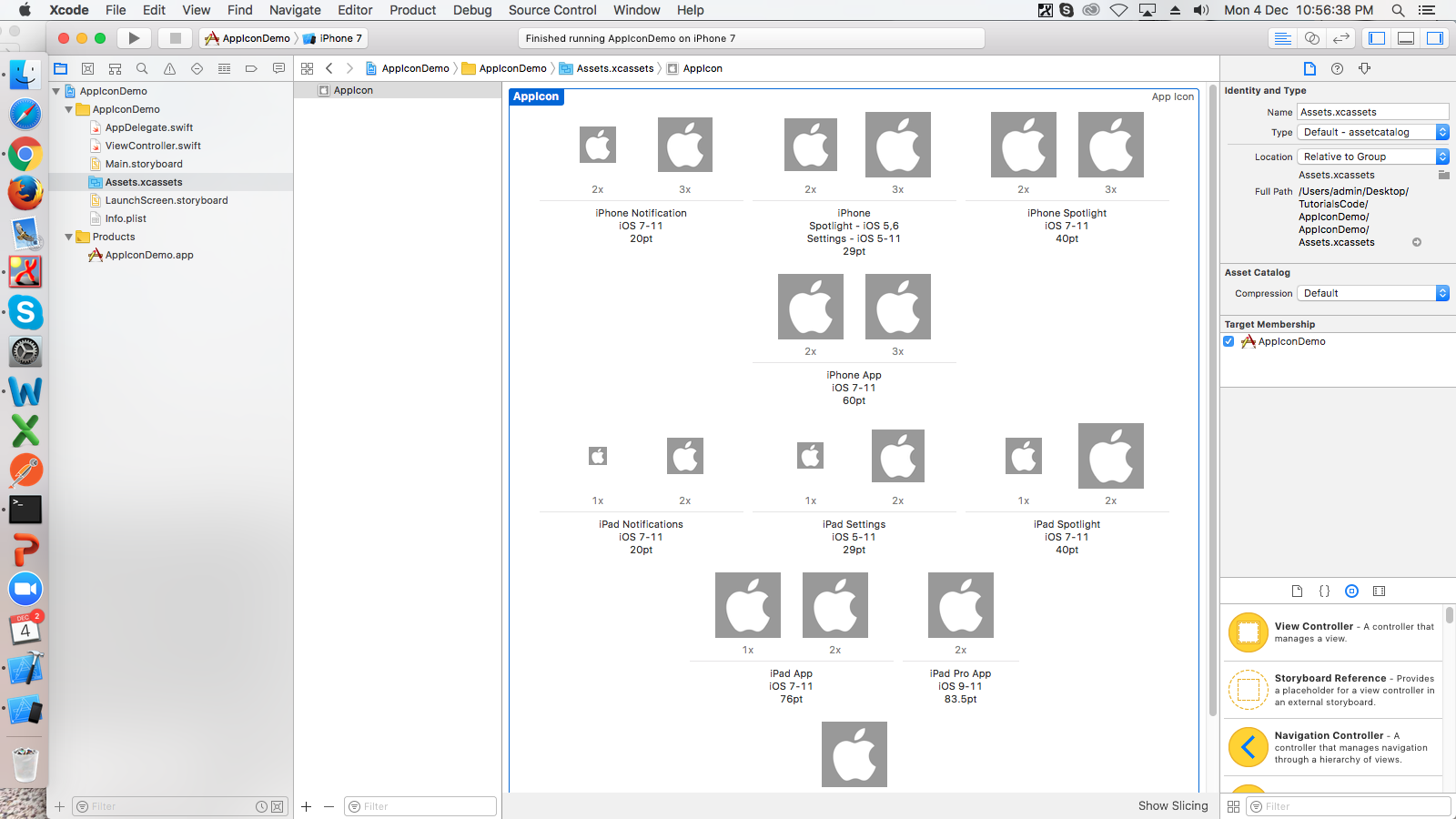Toggle source-controlled files filter in navigator
Image resolution: width=1456 pixels, height=819 pixels.
click(278, 806)
